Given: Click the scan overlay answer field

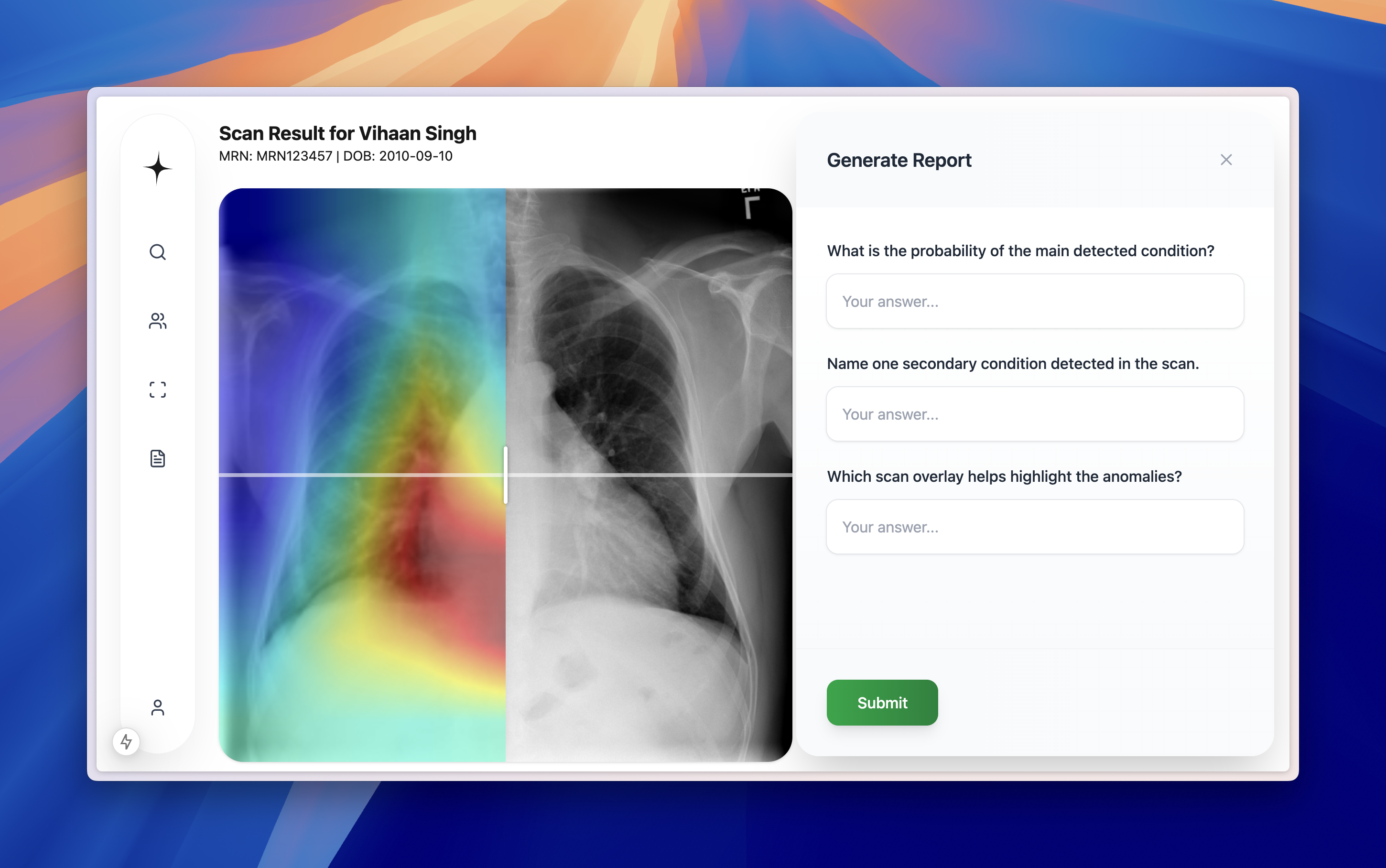Looking at the screenshot, I should click(1034, 527).
